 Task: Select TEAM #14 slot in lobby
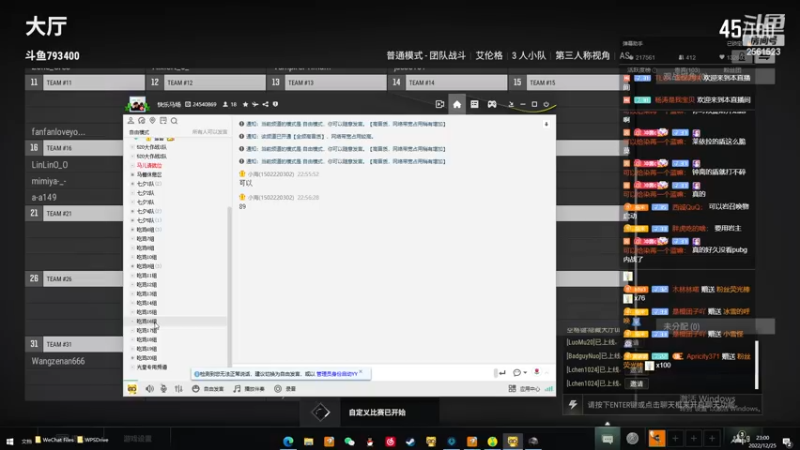pos(447,83)
